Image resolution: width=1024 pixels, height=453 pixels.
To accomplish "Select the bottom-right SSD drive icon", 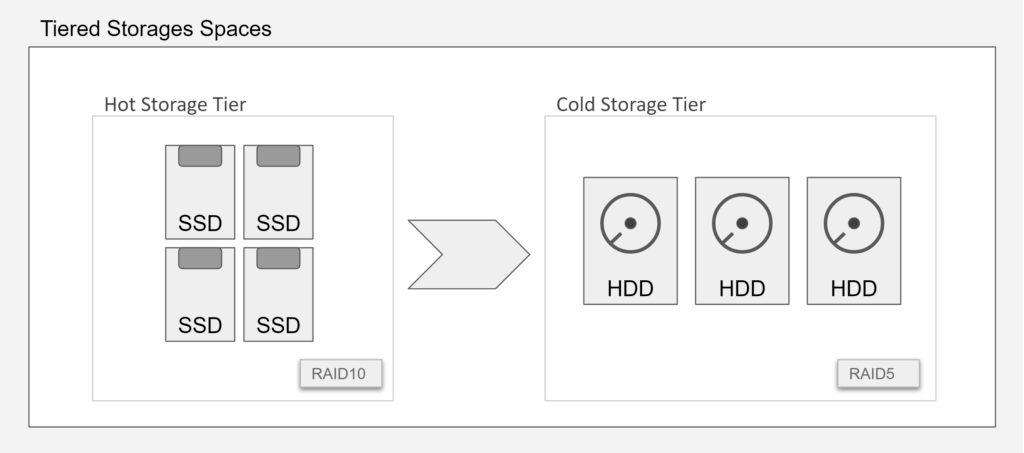I will (278, 294).
